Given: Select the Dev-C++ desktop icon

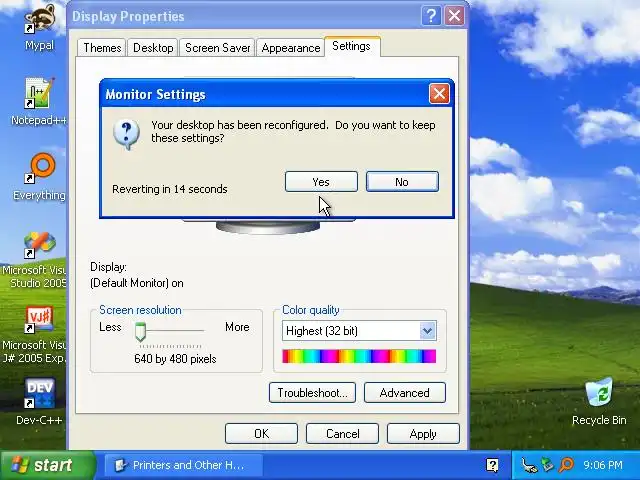Looking at the screenshot, I should [39, 401].
